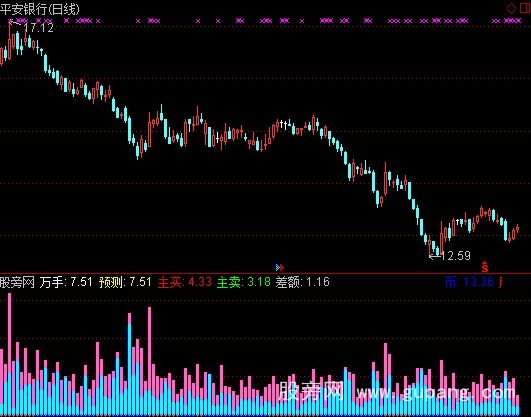Viewport: 531px width, 417px height.
Task: Click the 12.59 low price label
Action: [x=456, y=255]
